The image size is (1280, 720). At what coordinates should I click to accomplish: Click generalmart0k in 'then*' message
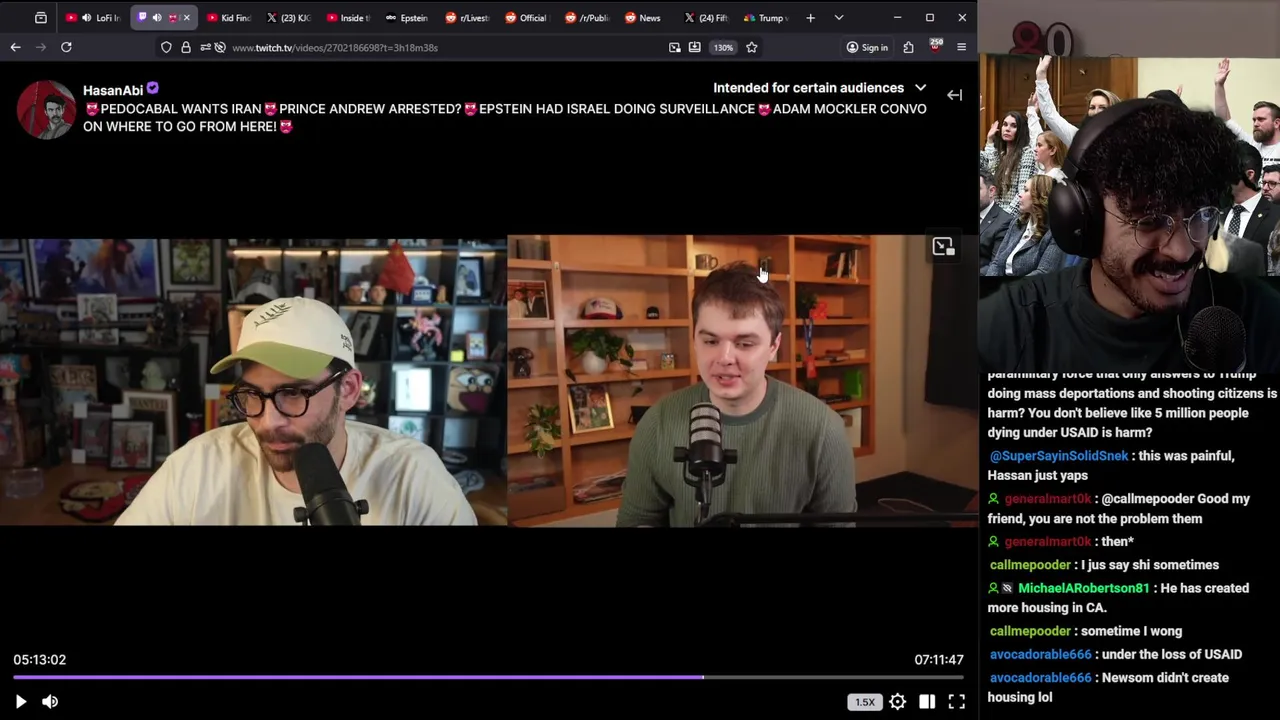(1048, 542)
